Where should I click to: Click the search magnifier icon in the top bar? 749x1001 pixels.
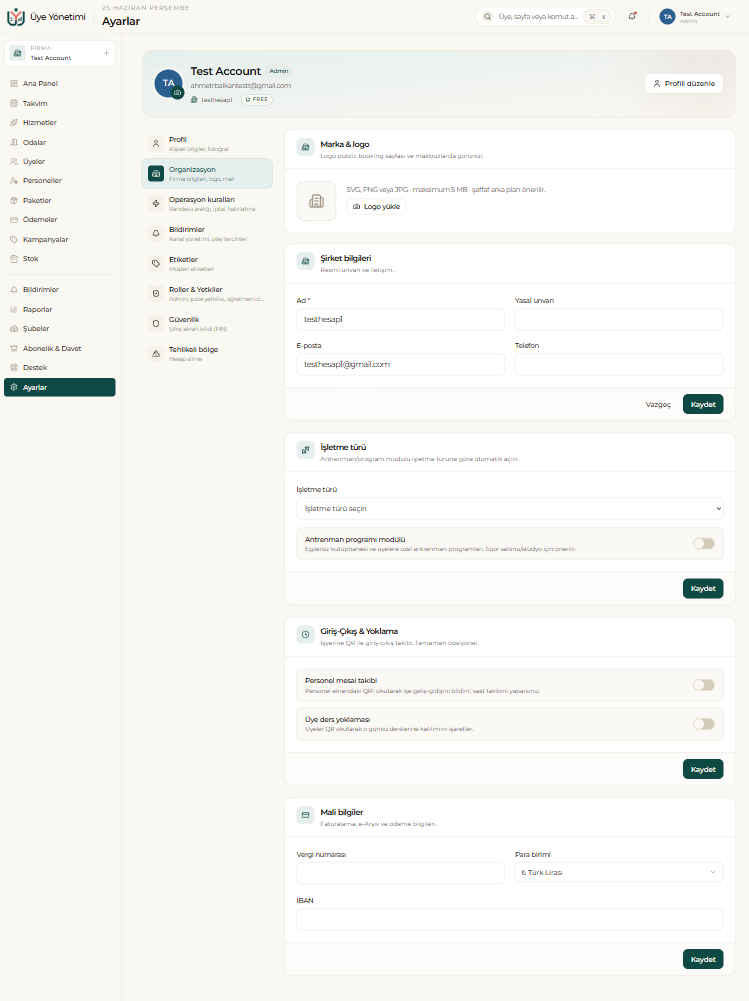(487, 17)
